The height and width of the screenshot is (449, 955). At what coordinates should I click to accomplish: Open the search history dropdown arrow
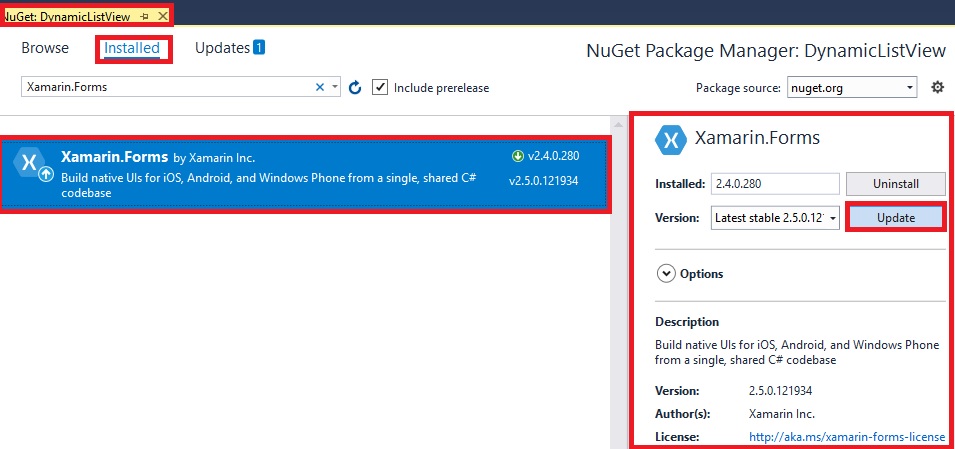pos(335,87)
